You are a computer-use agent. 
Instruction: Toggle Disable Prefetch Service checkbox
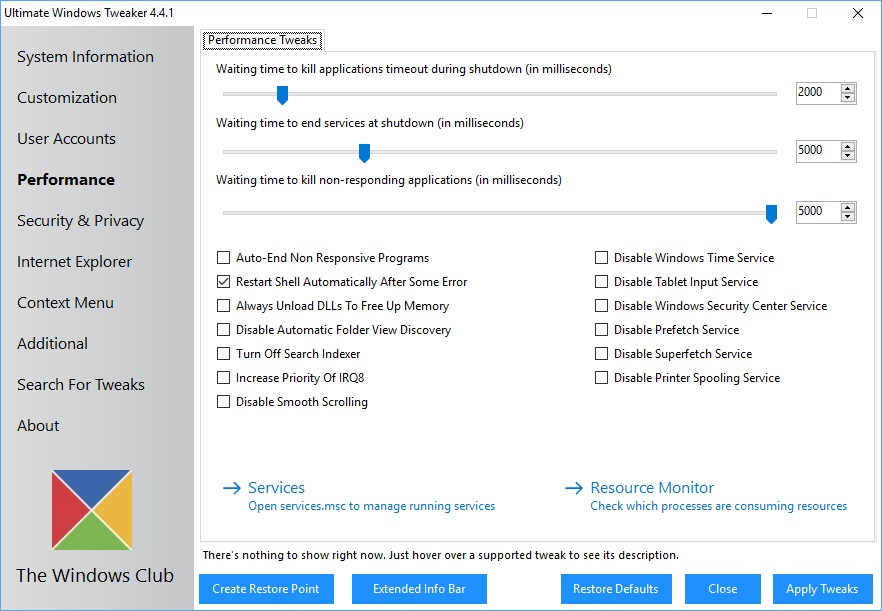(x=601, y=330)
